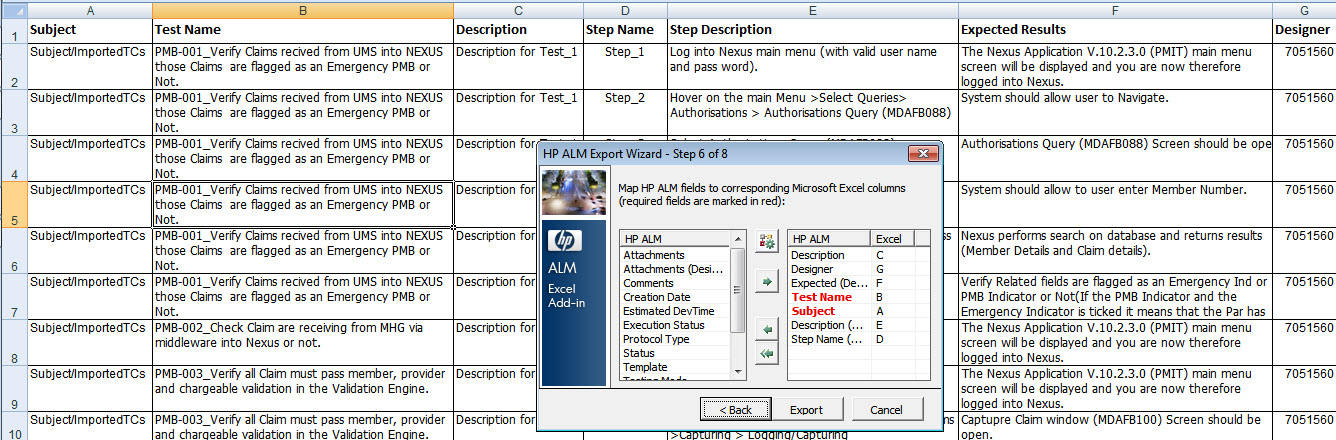Click the PMB-002_Check Claim test name cell
Screen dimensions: 1336x440
coord(302,342)
